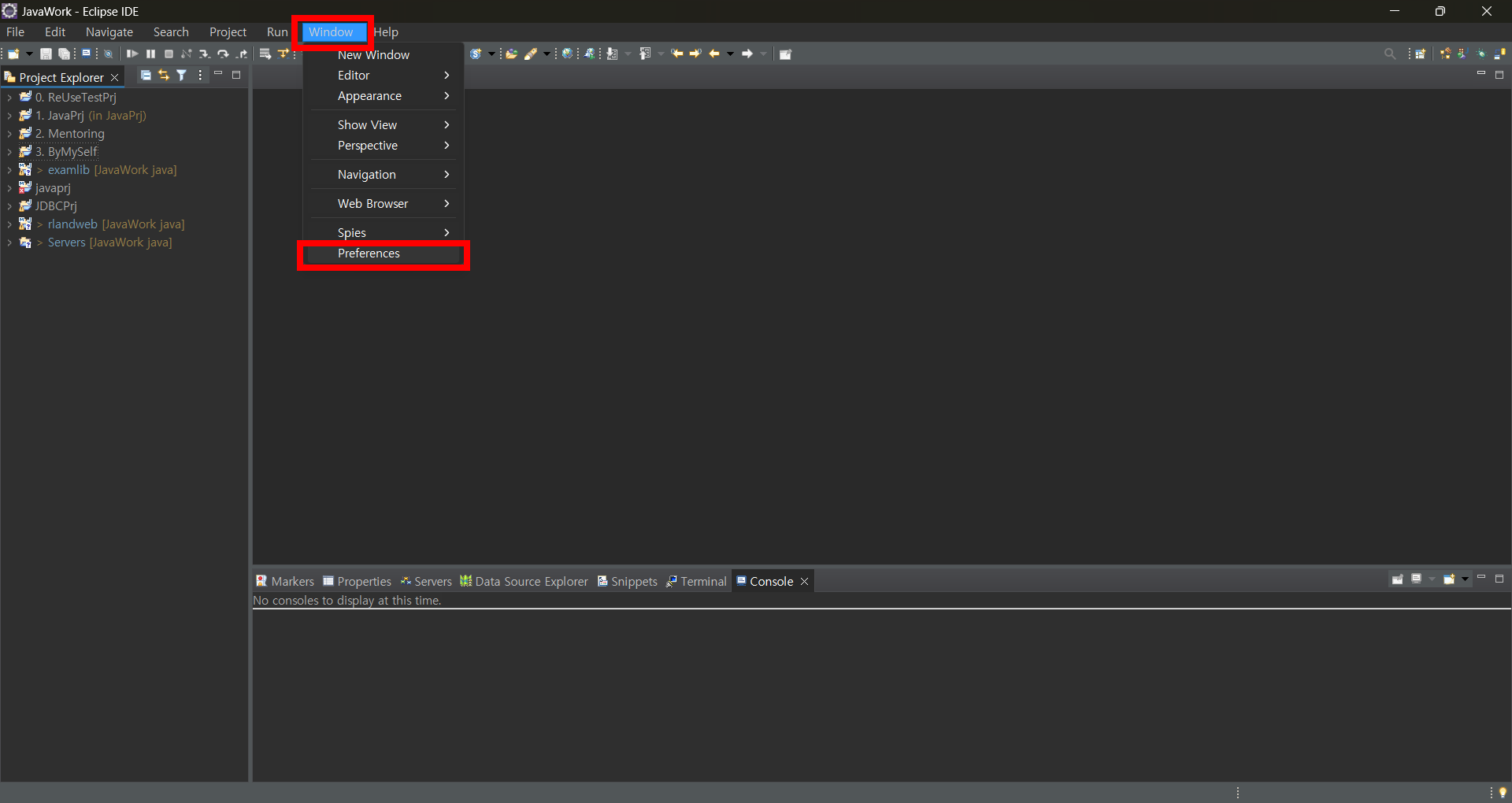Expand the examlib project node
This screenshot has width=1512, height=803.
click(9, 170)
